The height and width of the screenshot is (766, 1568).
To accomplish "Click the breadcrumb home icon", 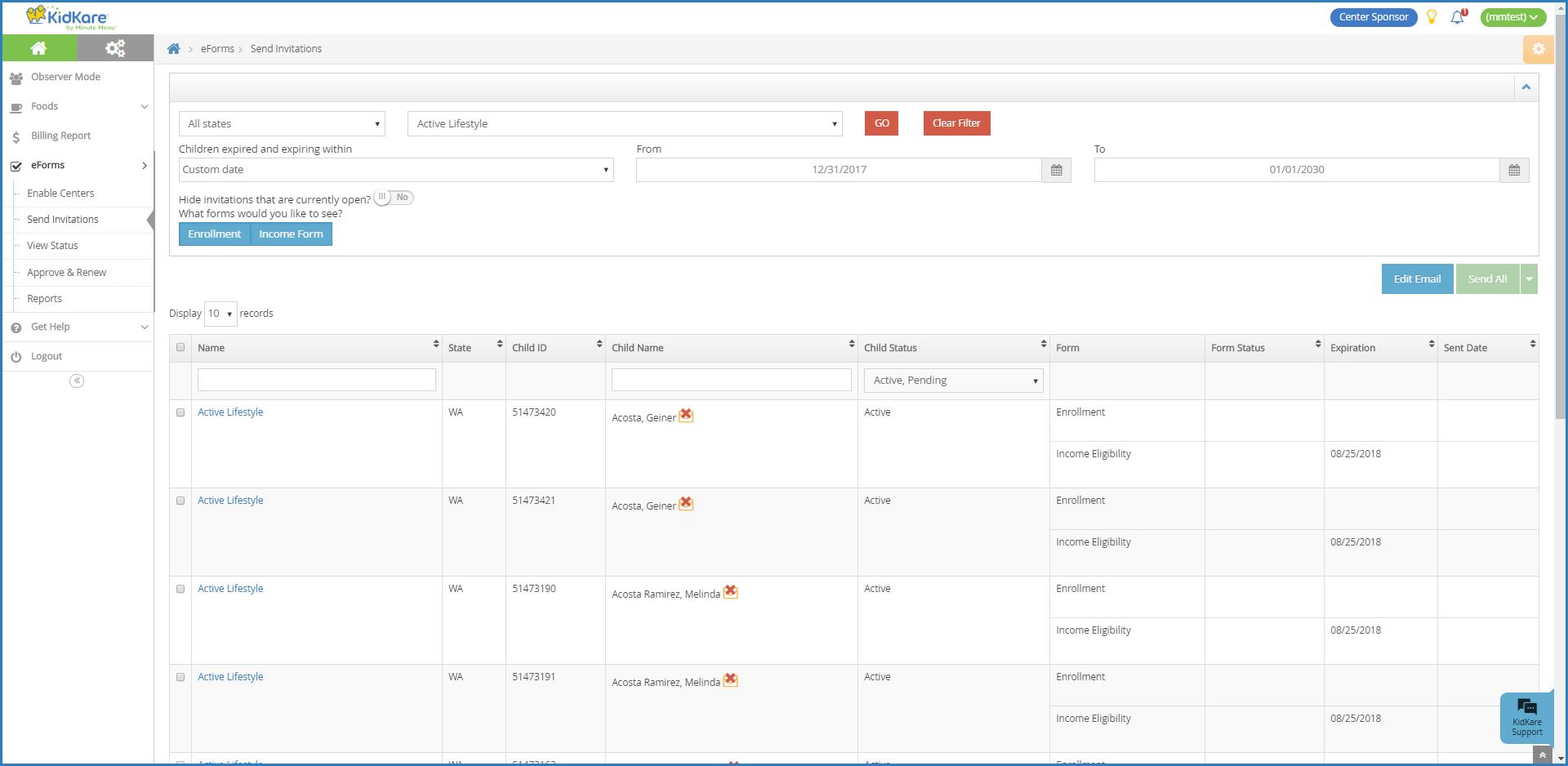I will tap(174, 49).
